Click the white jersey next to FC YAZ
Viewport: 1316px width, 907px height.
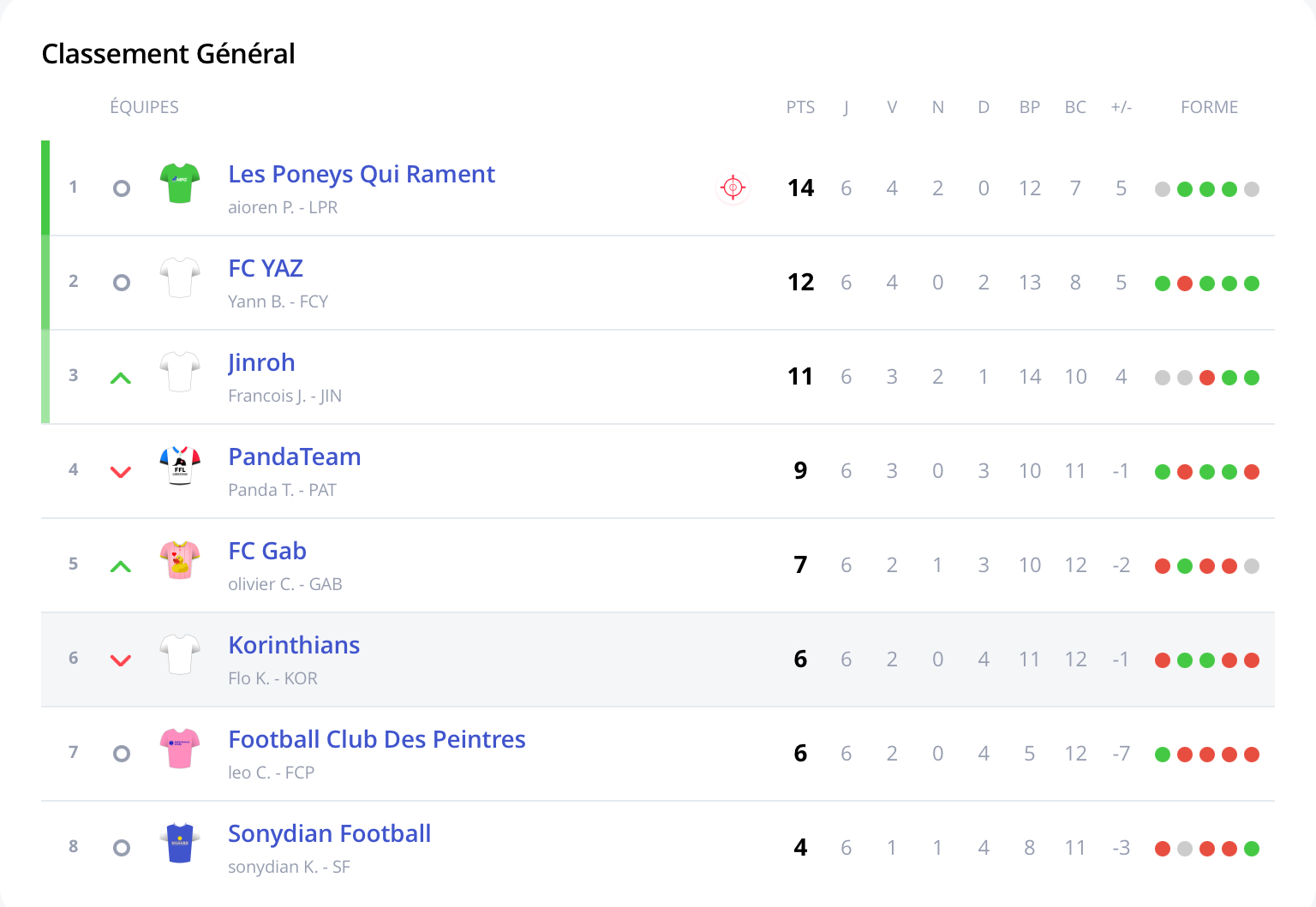point(180,277)
